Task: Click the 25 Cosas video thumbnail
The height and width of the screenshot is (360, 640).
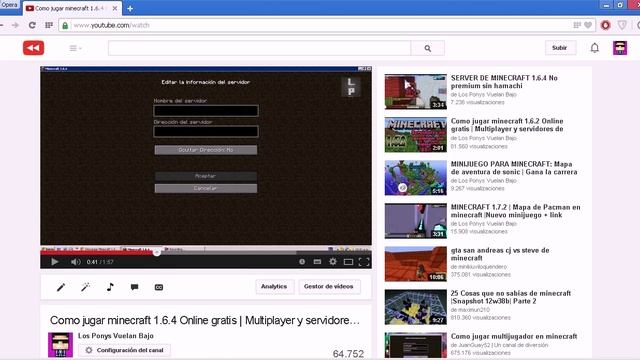Action: coord(416,307)
